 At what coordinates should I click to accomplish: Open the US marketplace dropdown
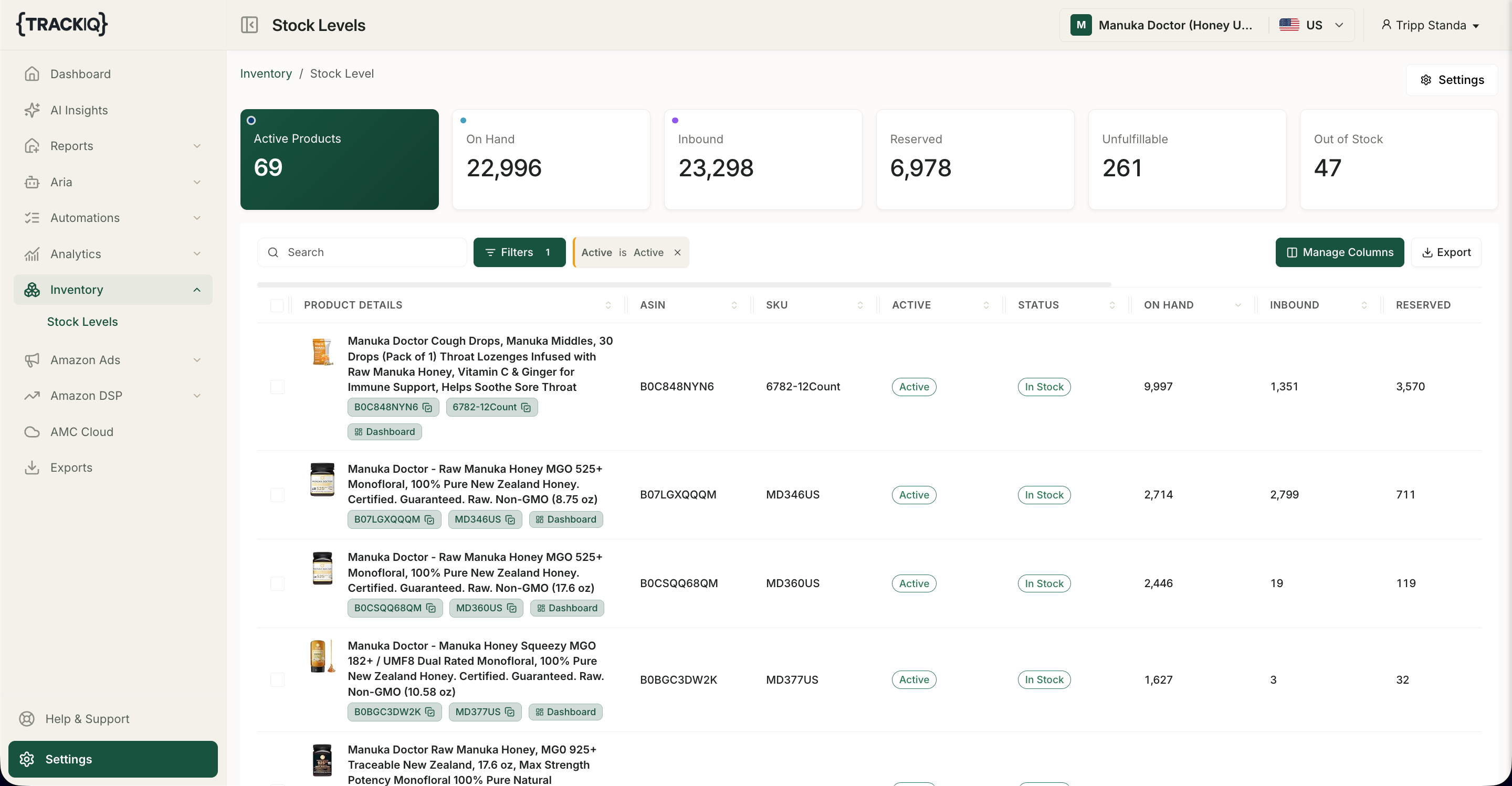pos(1312,25)
